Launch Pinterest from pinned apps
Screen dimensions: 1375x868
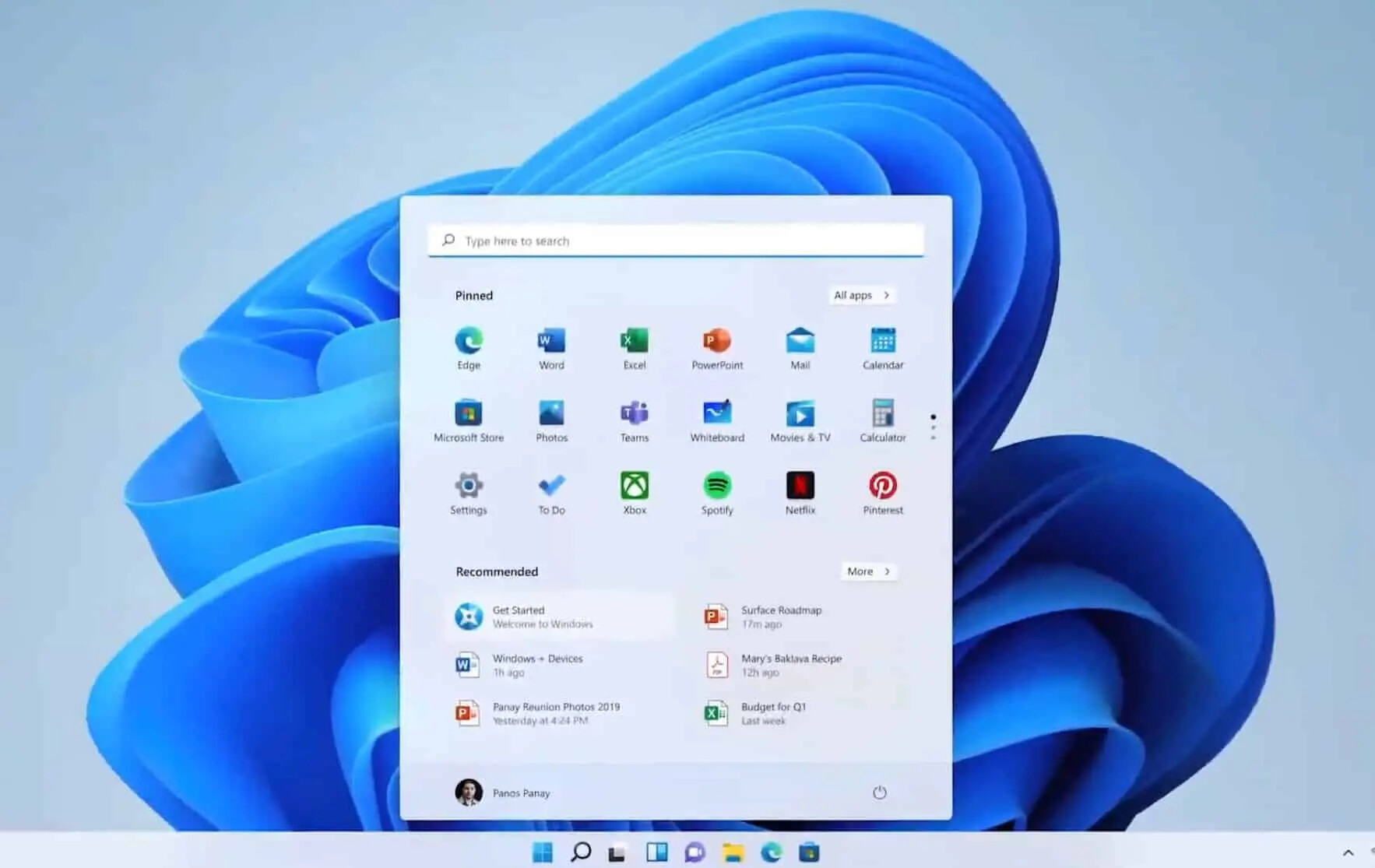[x=883, y=493]
